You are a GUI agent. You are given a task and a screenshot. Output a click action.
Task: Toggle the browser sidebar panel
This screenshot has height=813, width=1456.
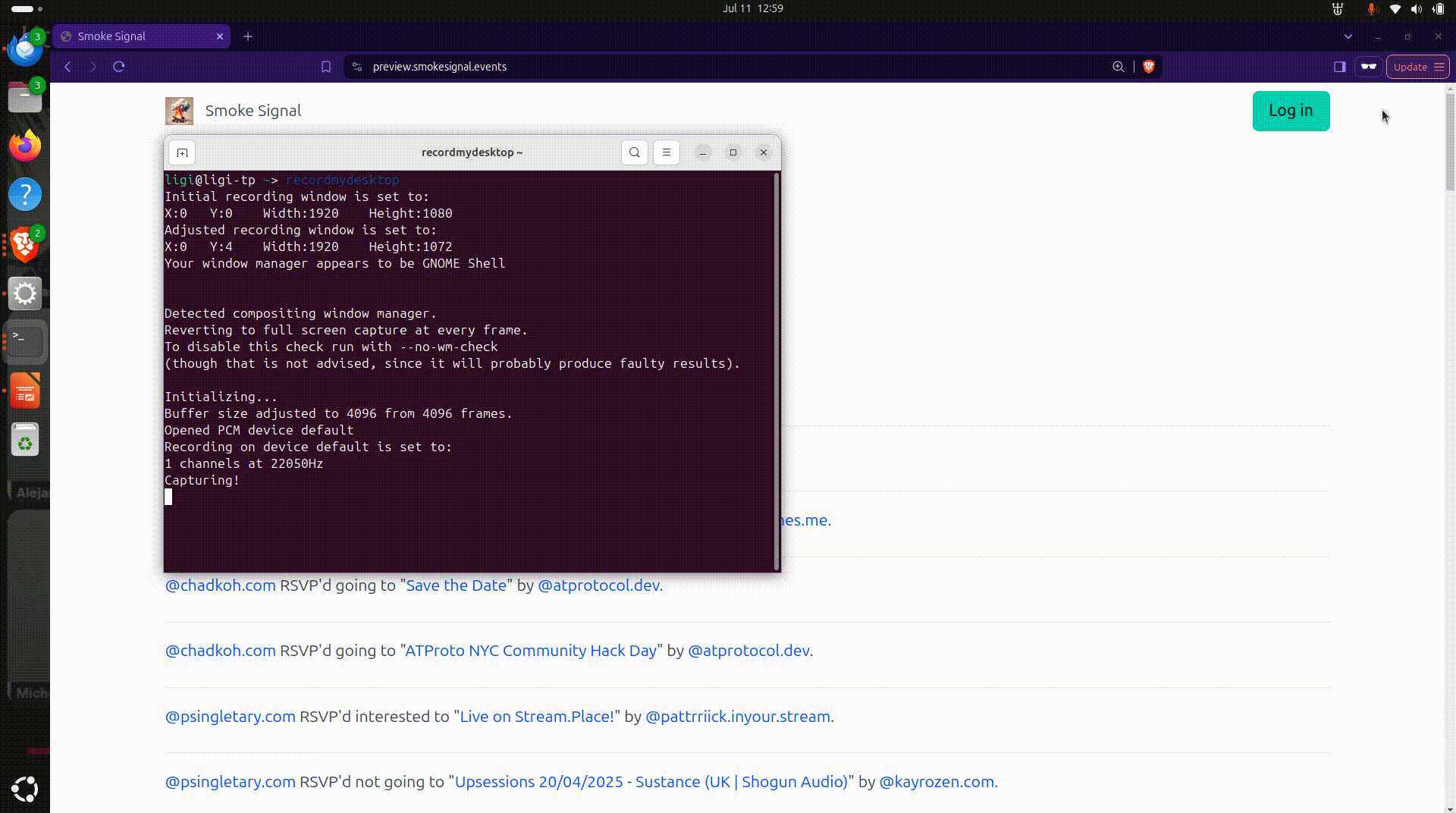1340,67
